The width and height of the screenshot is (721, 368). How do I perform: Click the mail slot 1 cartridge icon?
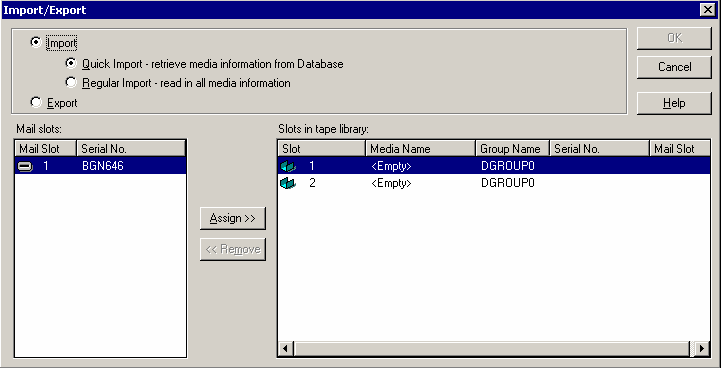tap(25, 167)
